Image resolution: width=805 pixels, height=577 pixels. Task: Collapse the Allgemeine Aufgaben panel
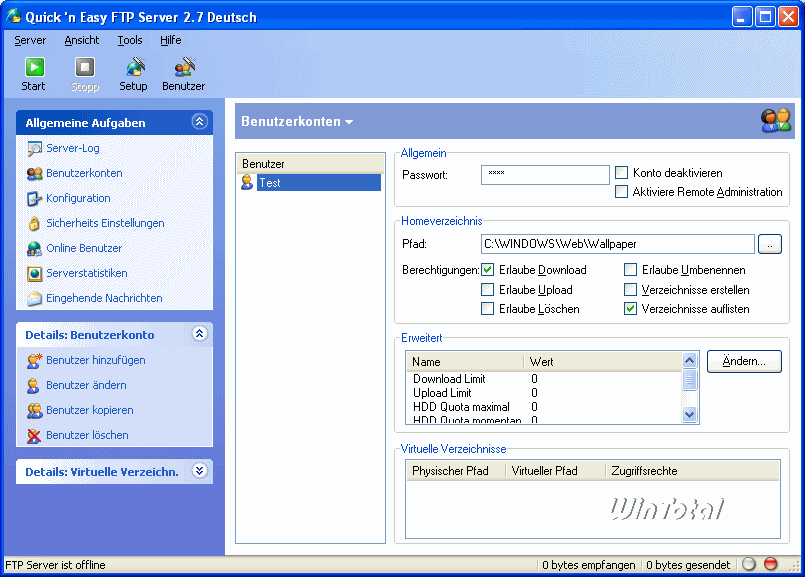click(199, 122)
